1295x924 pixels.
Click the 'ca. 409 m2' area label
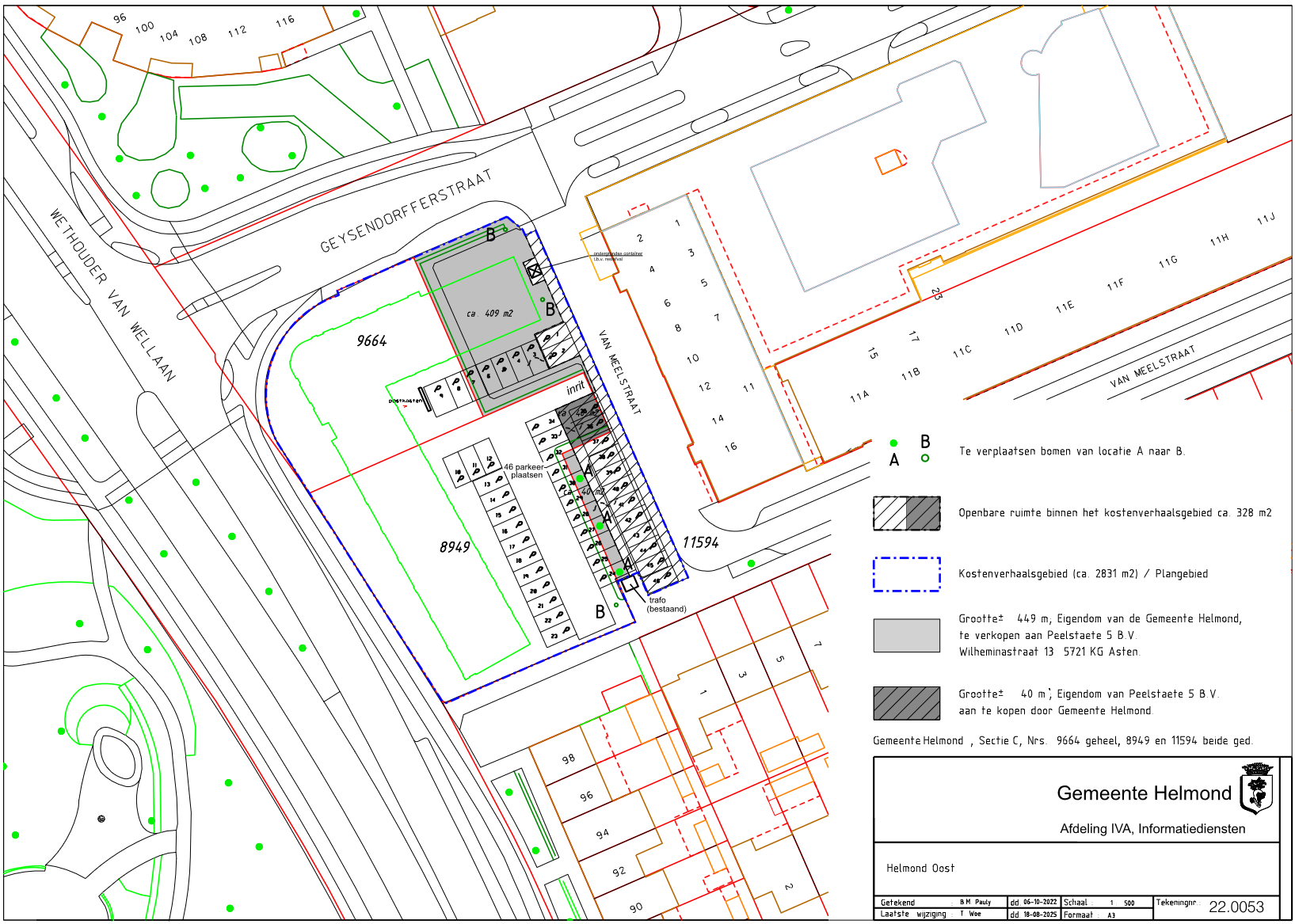(489, 314)
